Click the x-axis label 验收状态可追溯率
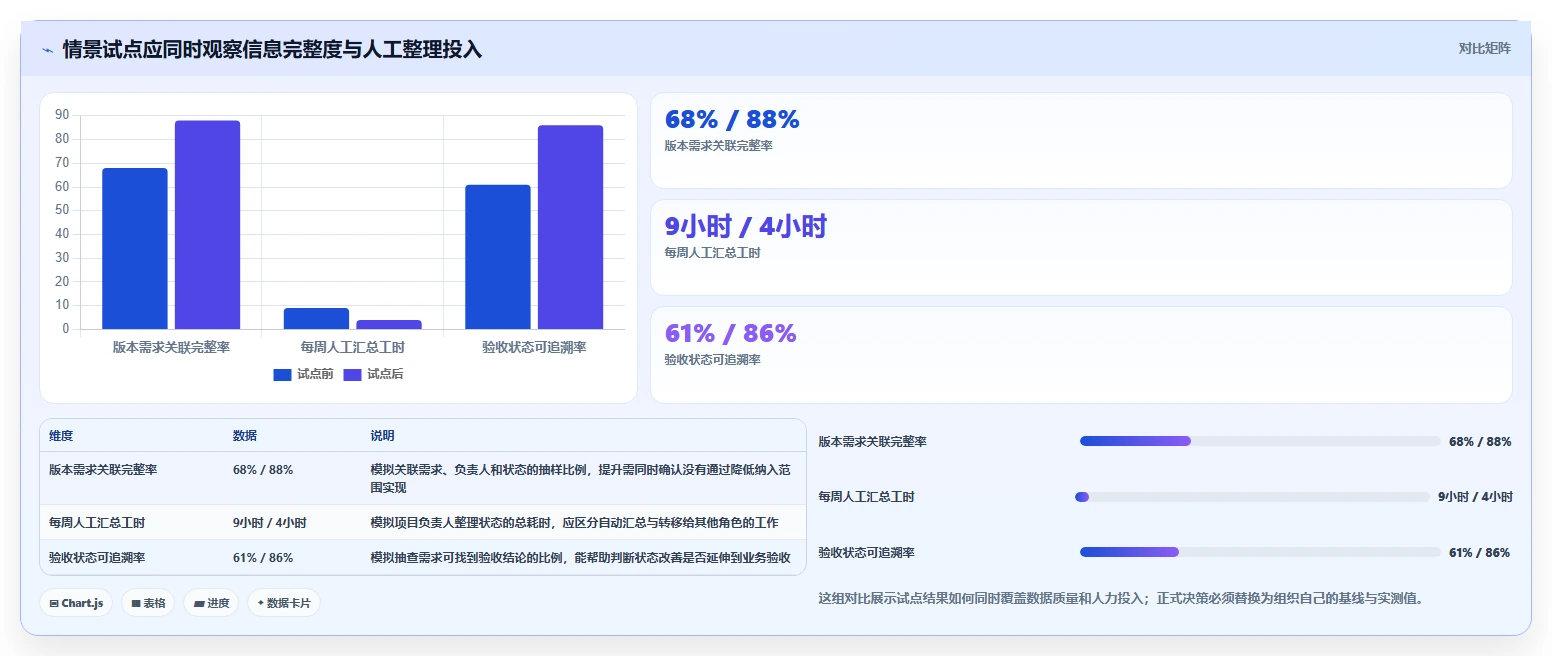 (534, 348)
